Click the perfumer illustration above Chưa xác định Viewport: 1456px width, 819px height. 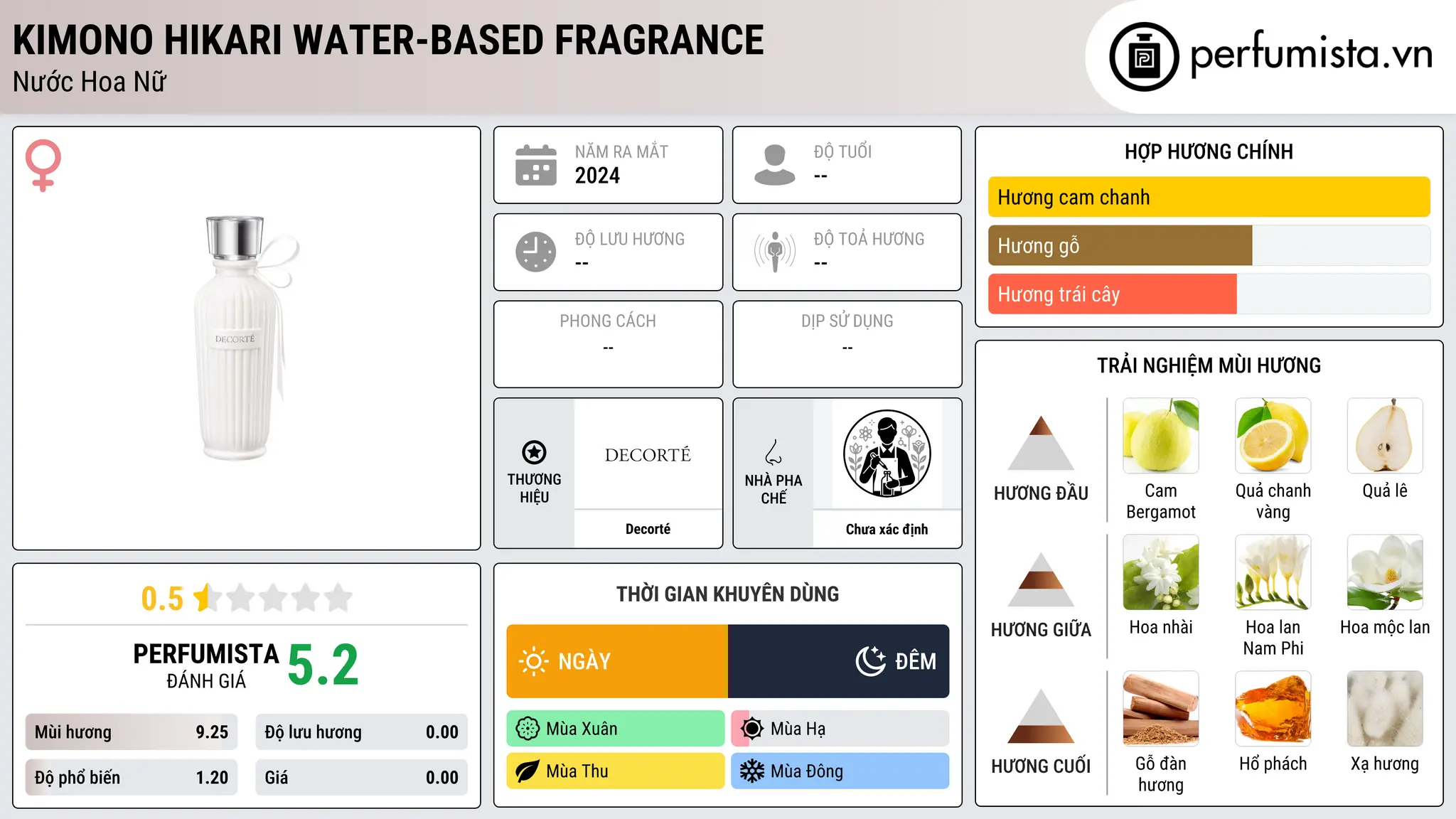[x=887, y=454]
